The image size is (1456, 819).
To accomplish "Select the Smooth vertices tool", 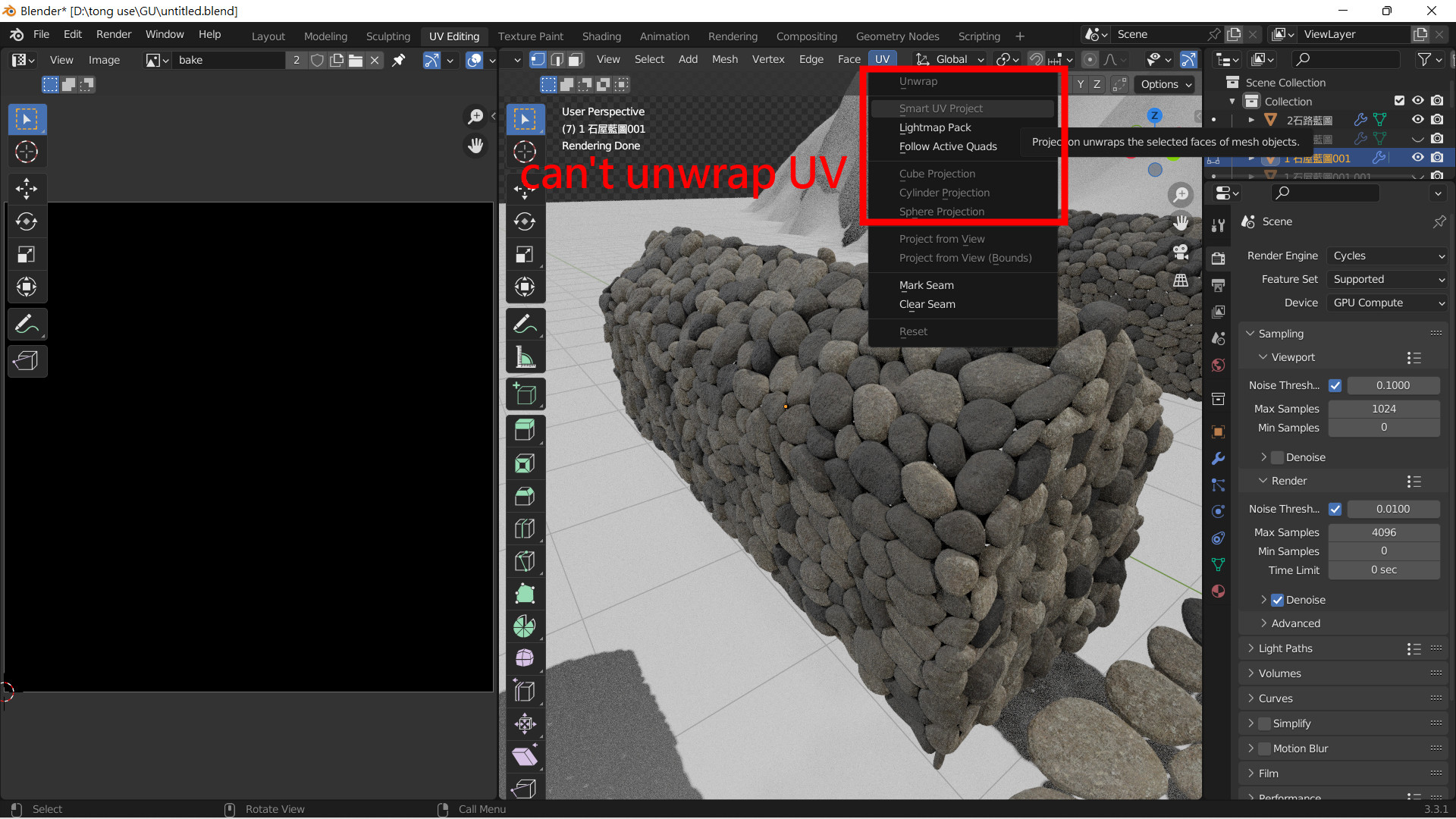I will (x=525, y=658).
